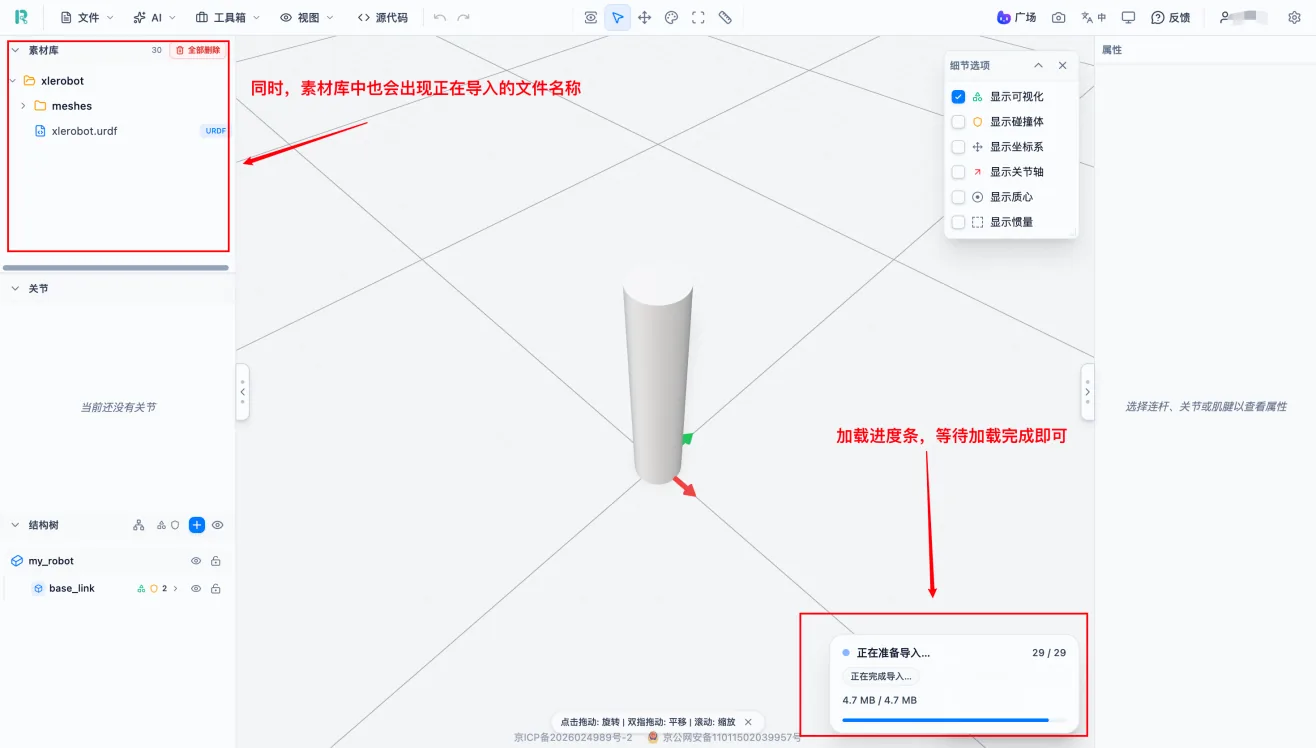The height and width of the screenshot is (748, 1316).
Task: Dismiss the controls hint bar
Action: pos(748,722)
